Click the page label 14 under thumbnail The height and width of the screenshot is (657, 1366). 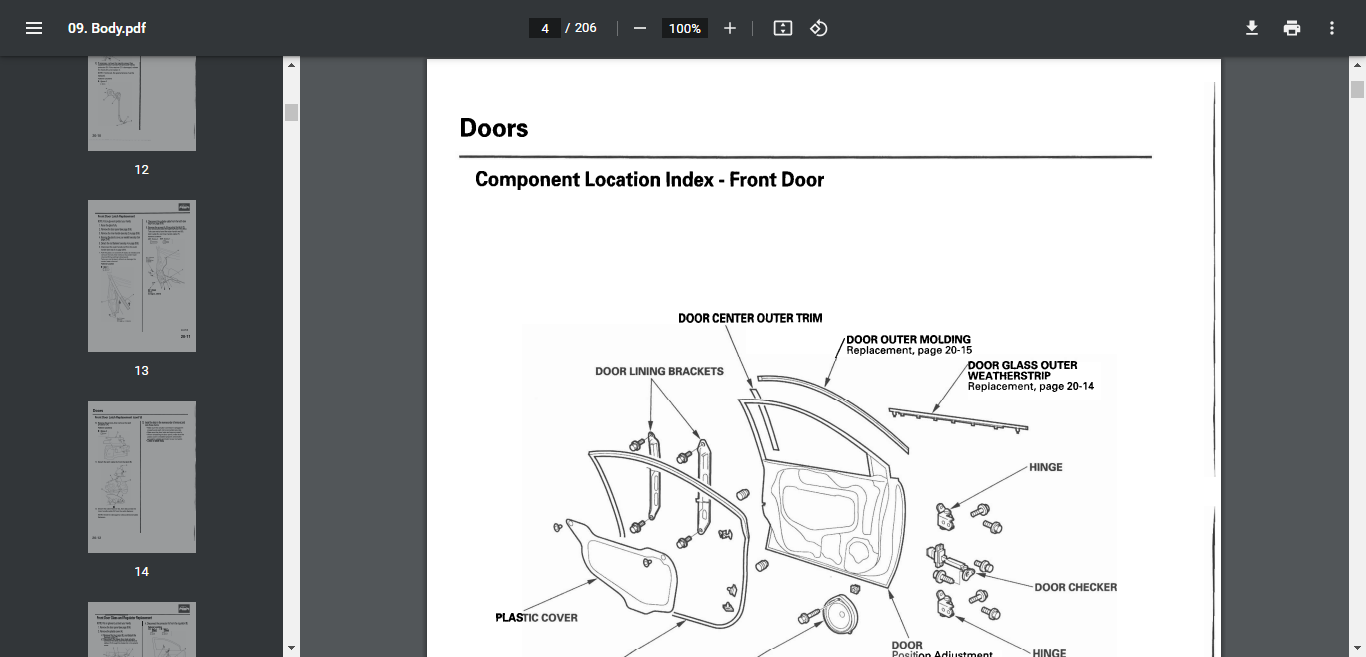(142, 571)
